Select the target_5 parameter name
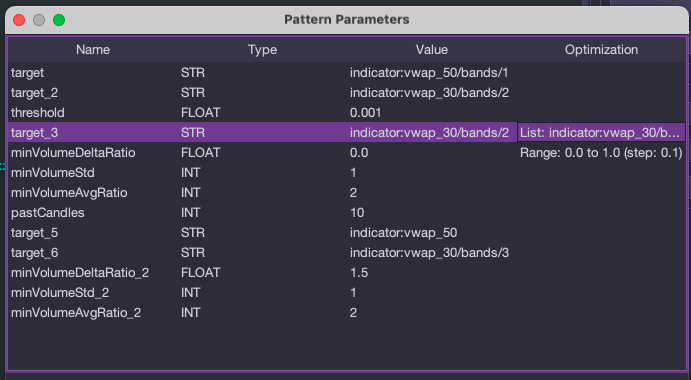691x380 pixels. [34, 232]
